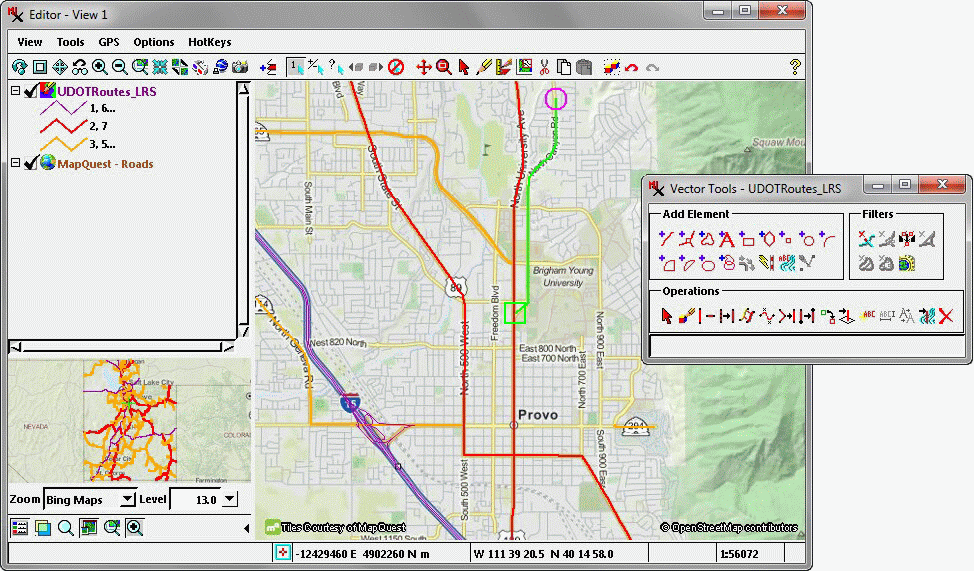
Task: Click the legend list icon below the Zoom bar
Action: 20,528
